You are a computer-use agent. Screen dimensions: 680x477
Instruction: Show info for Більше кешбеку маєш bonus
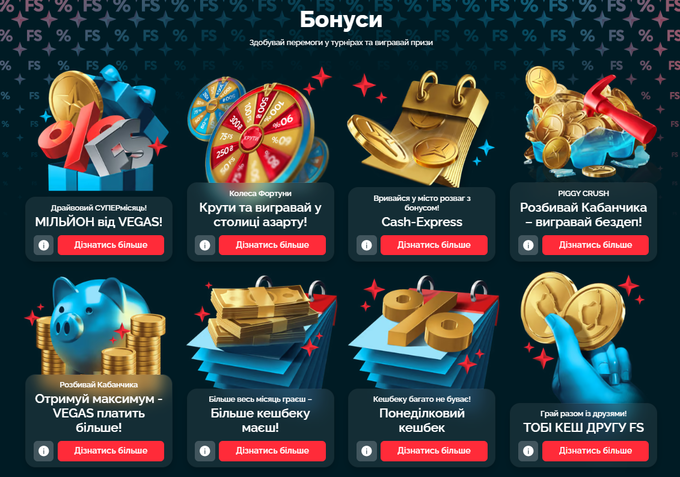(x=205, y=451)
